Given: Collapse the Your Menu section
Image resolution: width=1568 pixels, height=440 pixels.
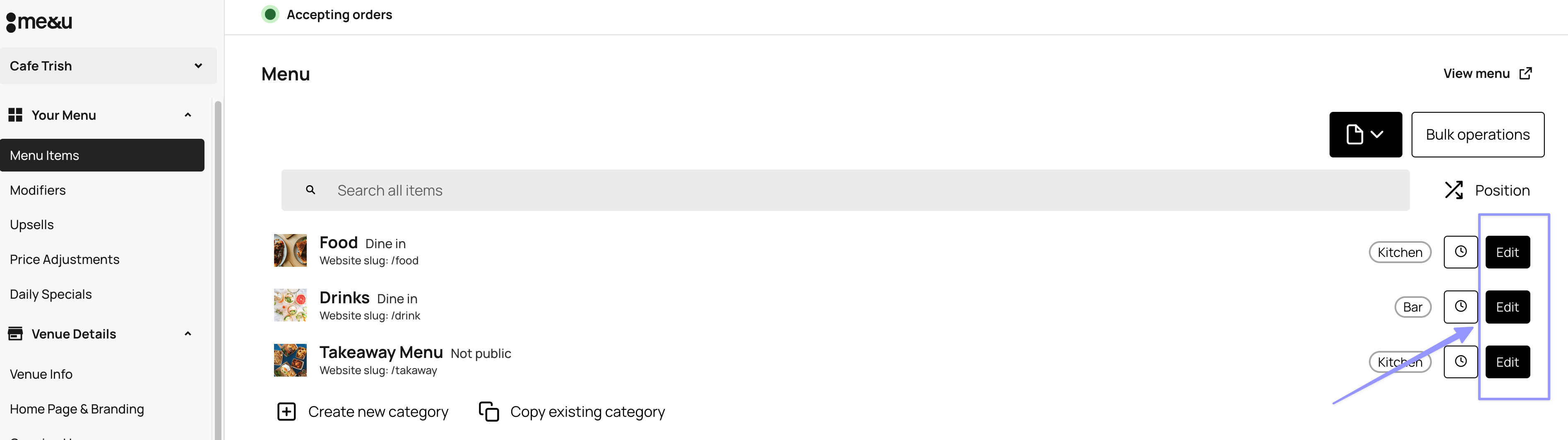Looking at the screenshot, I should point(188,115).
